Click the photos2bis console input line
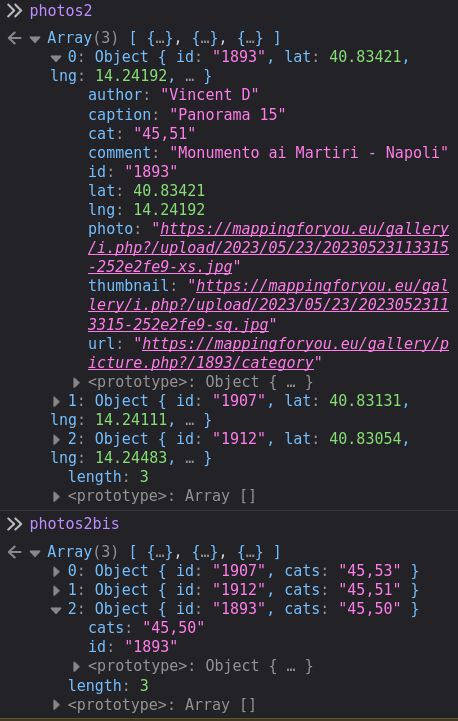458x721 pixels. click(x=74, y=524)
